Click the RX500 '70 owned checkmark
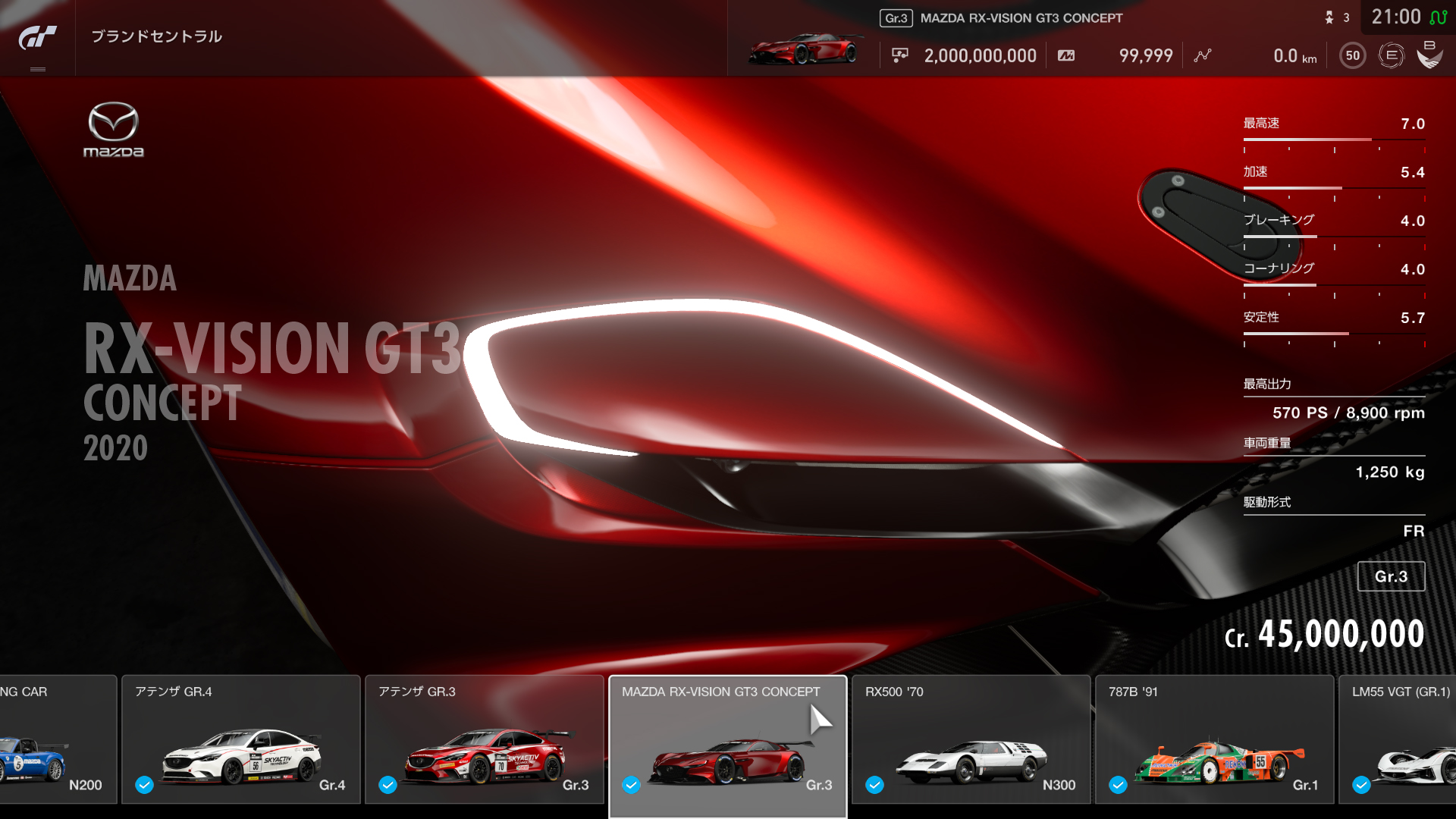 (874, 785)
